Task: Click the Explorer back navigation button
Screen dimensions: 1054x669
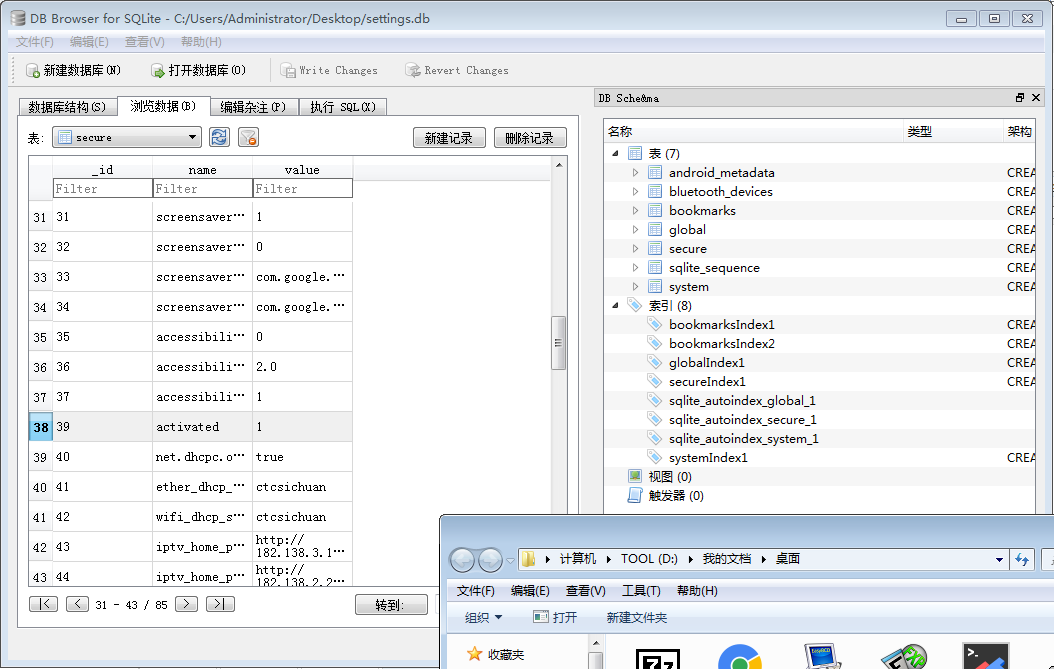Action: pyautogui.click(x=462, y=559)
